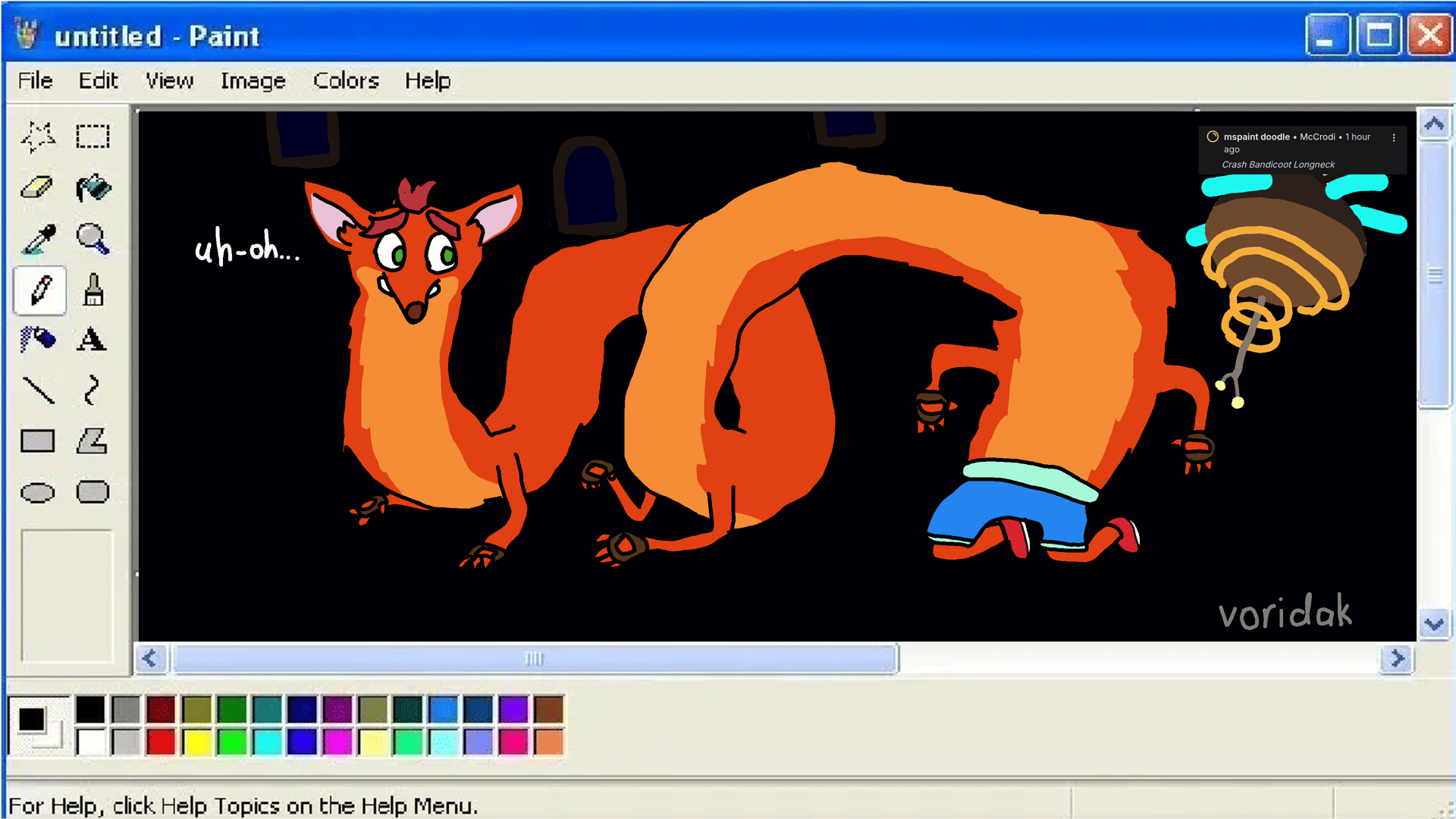Select the Magnifier tool
The height and width of the screenshot is (819, 1456).
click(x=93, y=239)
